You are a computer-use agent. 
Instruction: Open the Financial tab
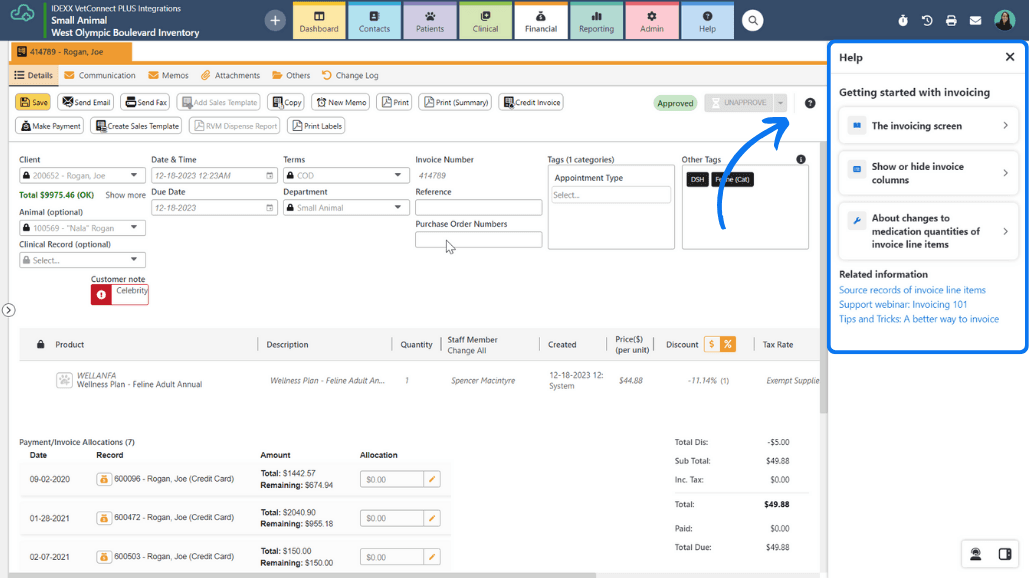point(541,21)
